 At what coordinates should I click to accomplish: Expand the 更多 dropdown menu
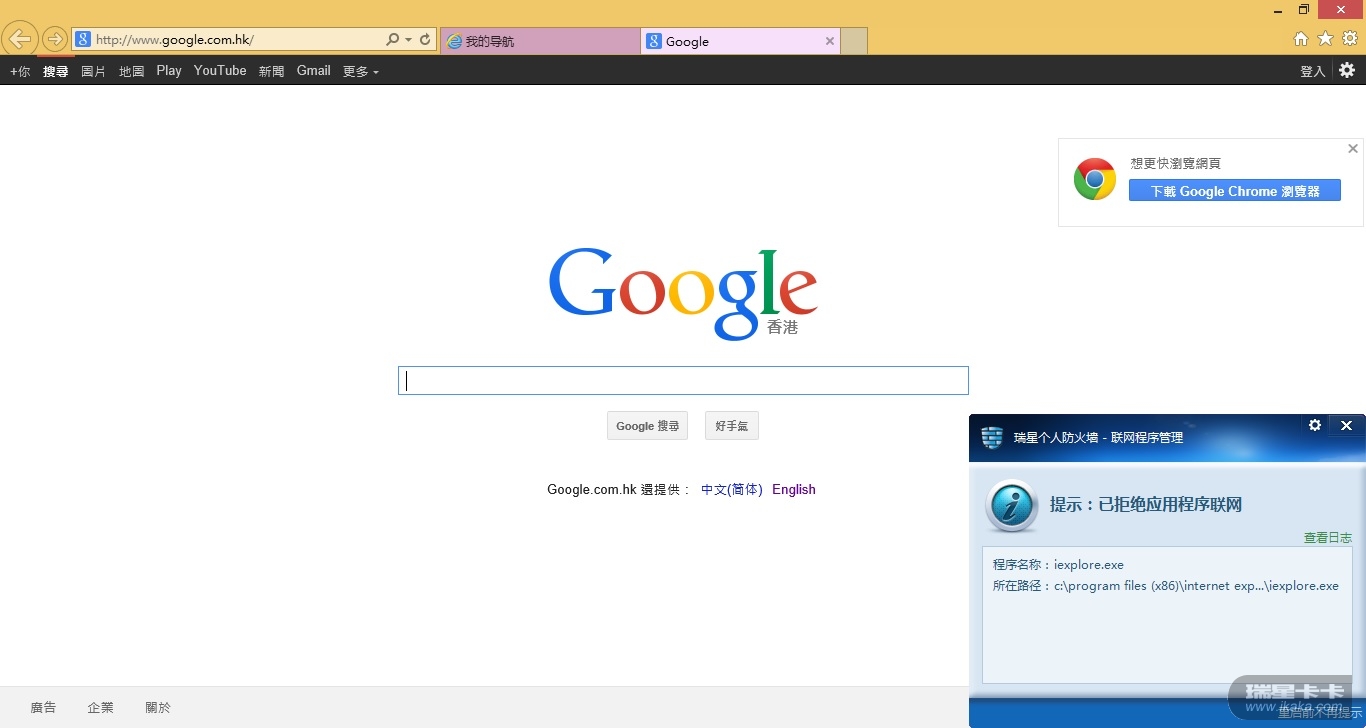361,71
